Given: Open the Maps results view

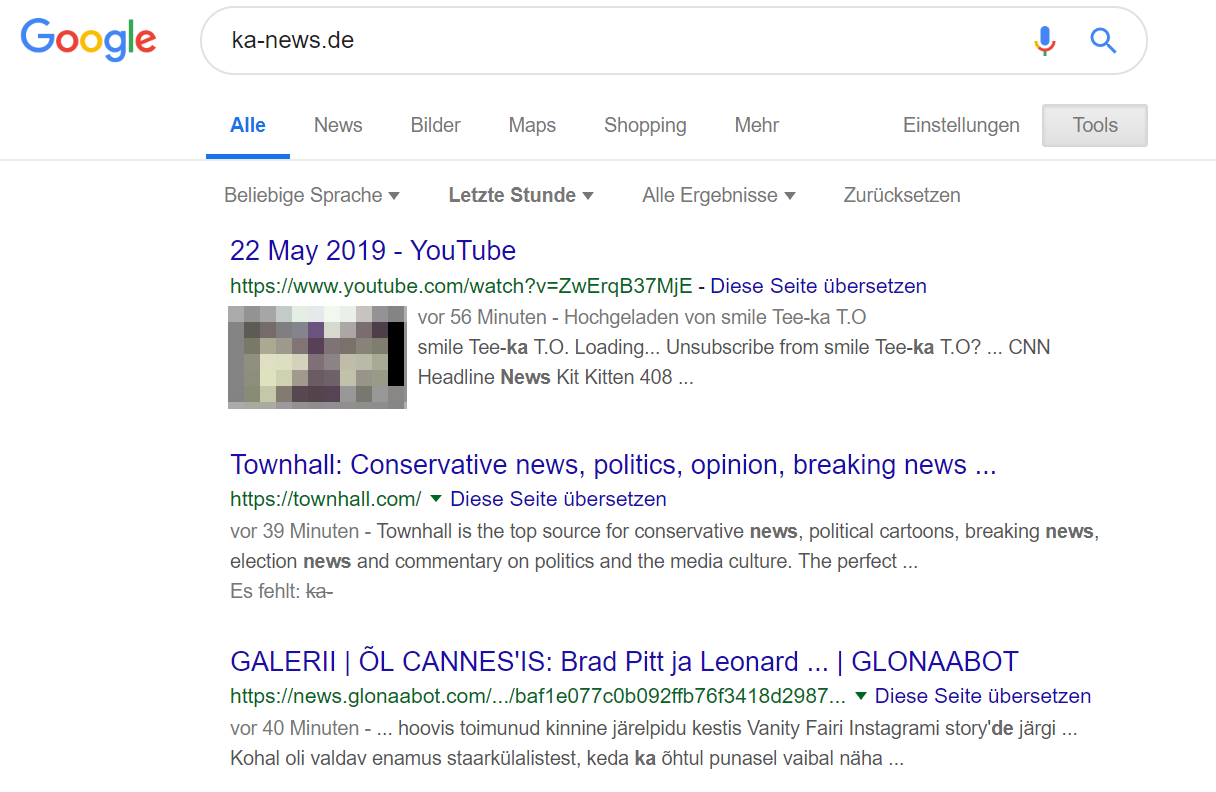Looking at the screenshot, I should pos(532,125).
